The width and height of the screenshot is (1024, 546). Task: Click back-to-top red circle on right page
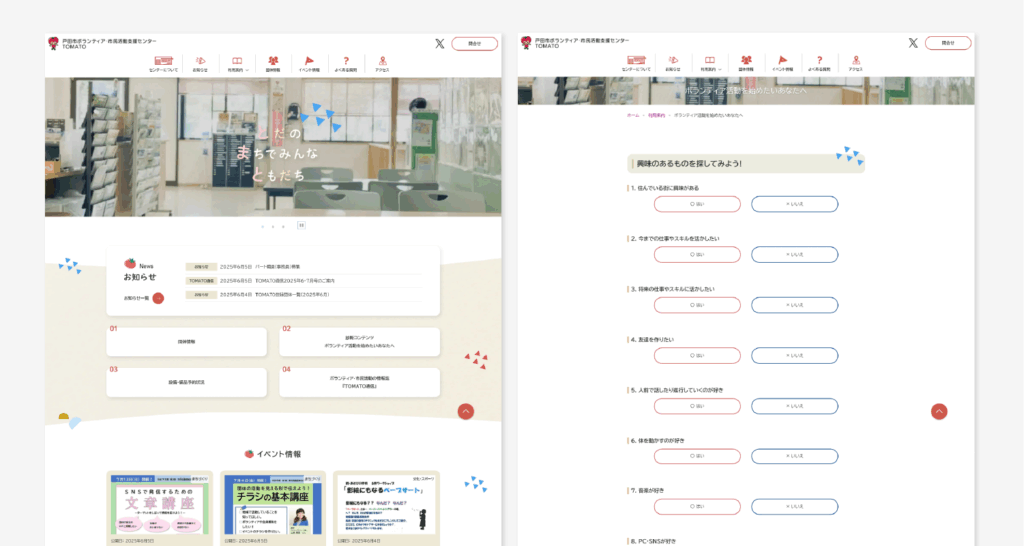[x=939, y=411]
